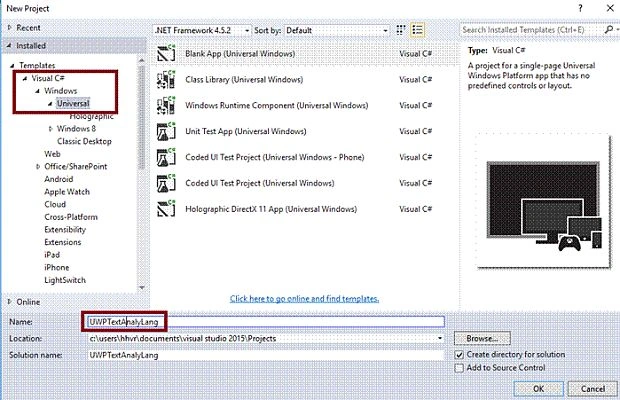Select the iPad category

point(52,255)
